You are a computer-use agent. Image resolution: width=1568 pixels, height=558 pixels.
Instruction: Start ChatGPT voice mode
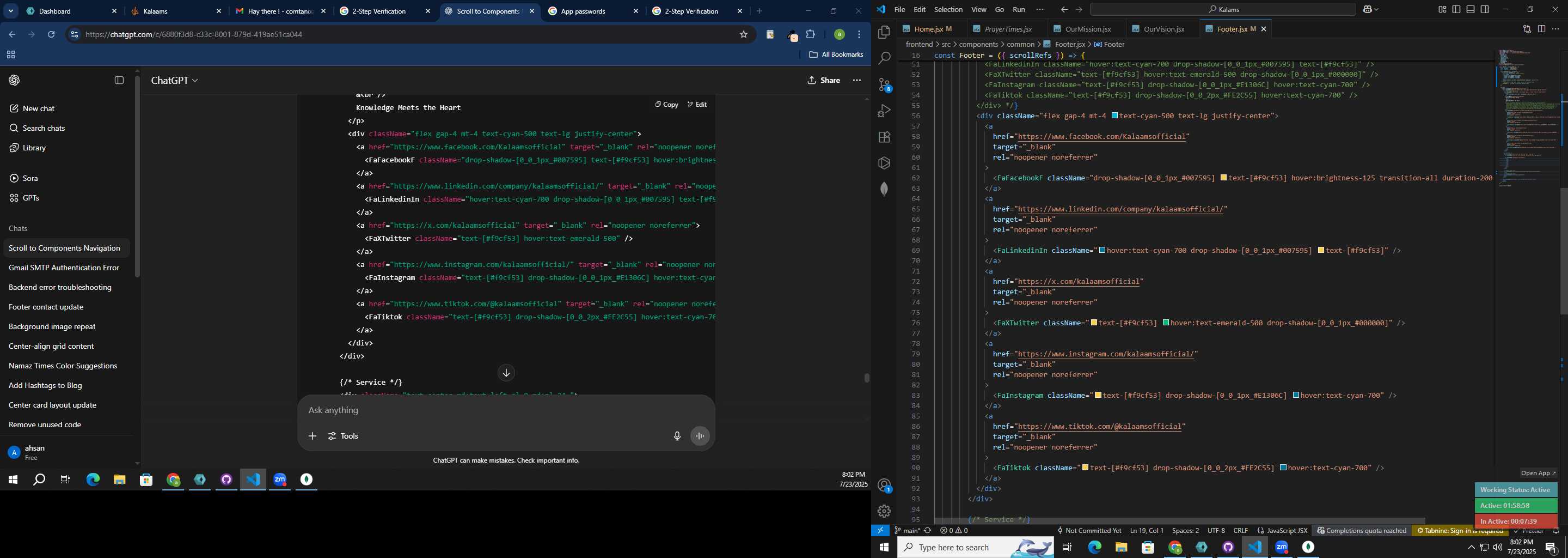(x=701, y=436)
